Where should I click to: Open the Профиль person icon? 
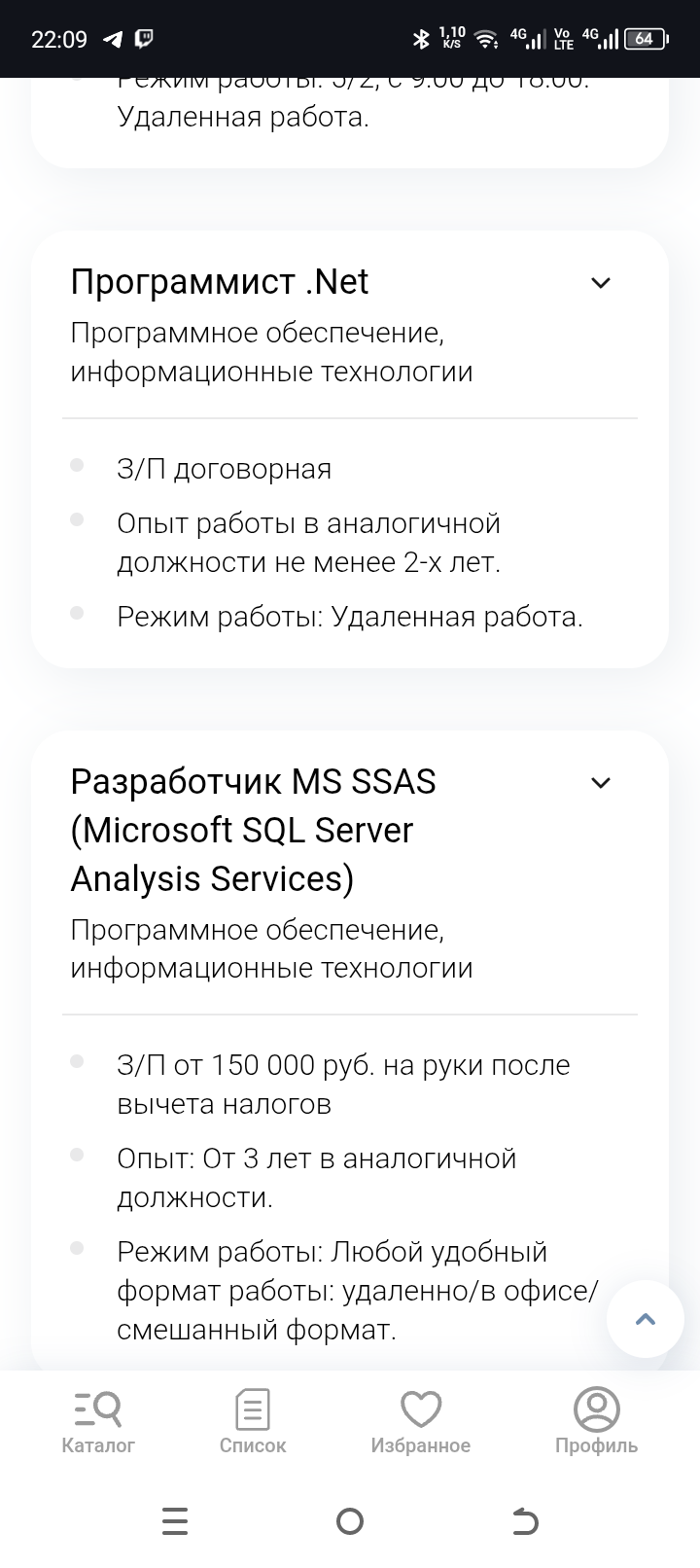(x=596, y=1408)
